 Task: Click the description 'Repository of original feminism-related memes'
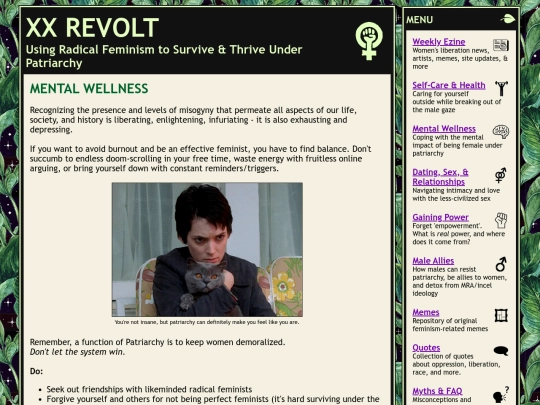pos(450,325)
